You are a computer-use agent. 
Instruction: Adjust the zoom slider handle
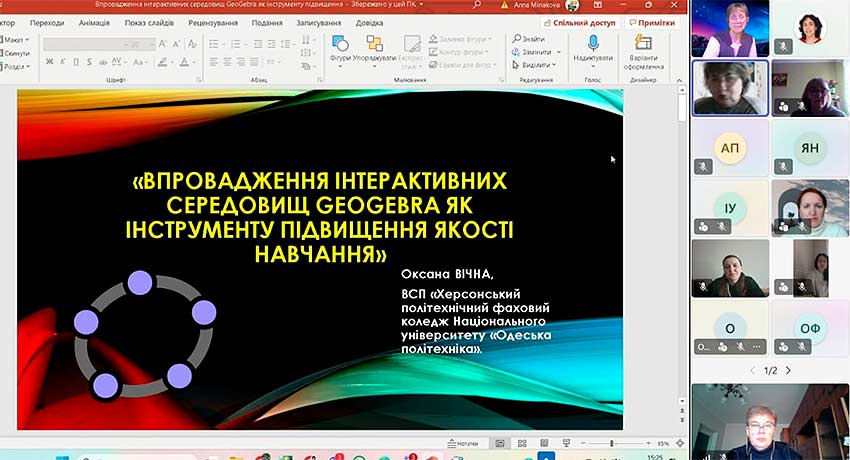[612, 443]
